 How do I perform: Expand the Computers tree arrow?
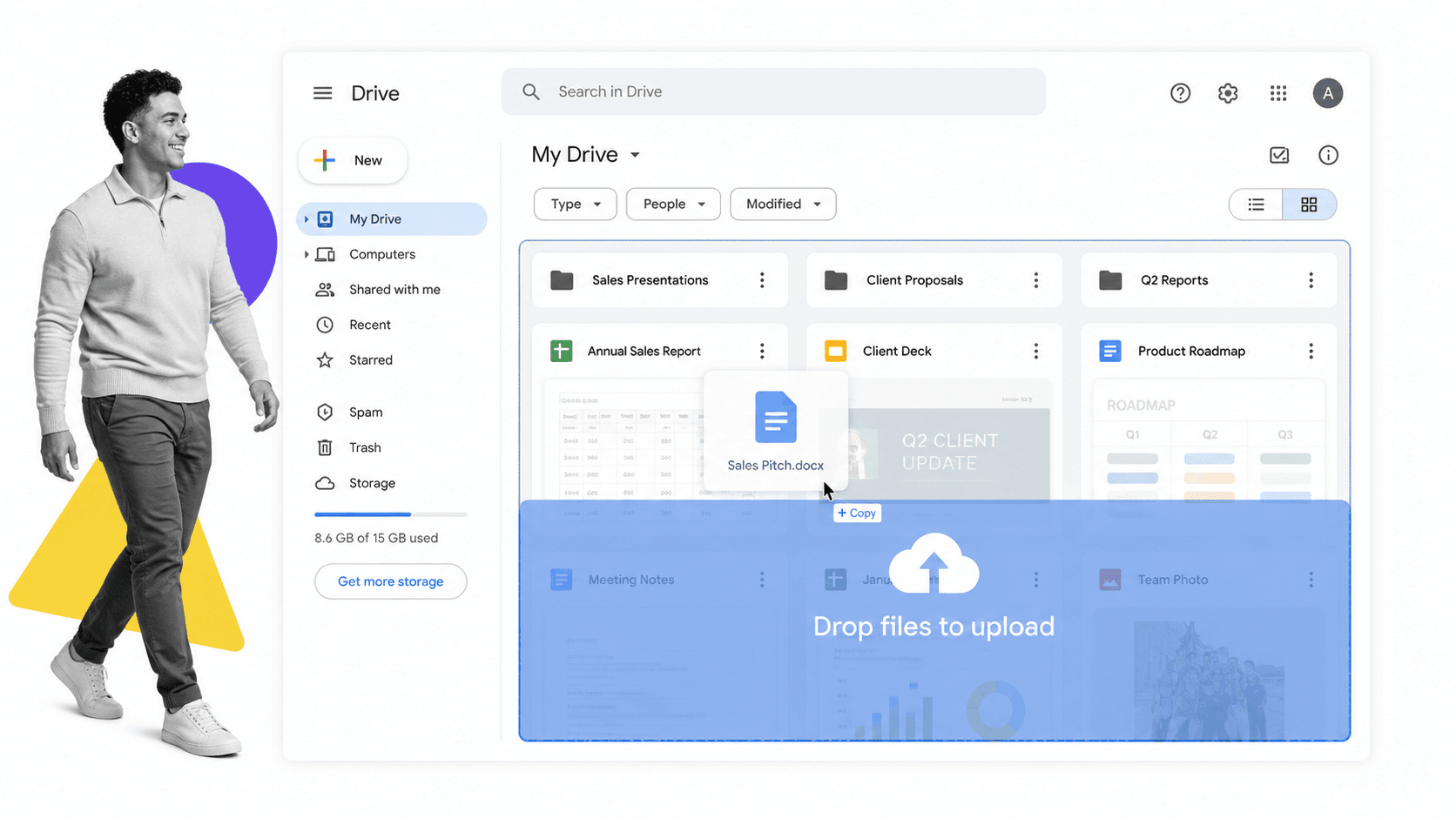[x=307, y=254]
